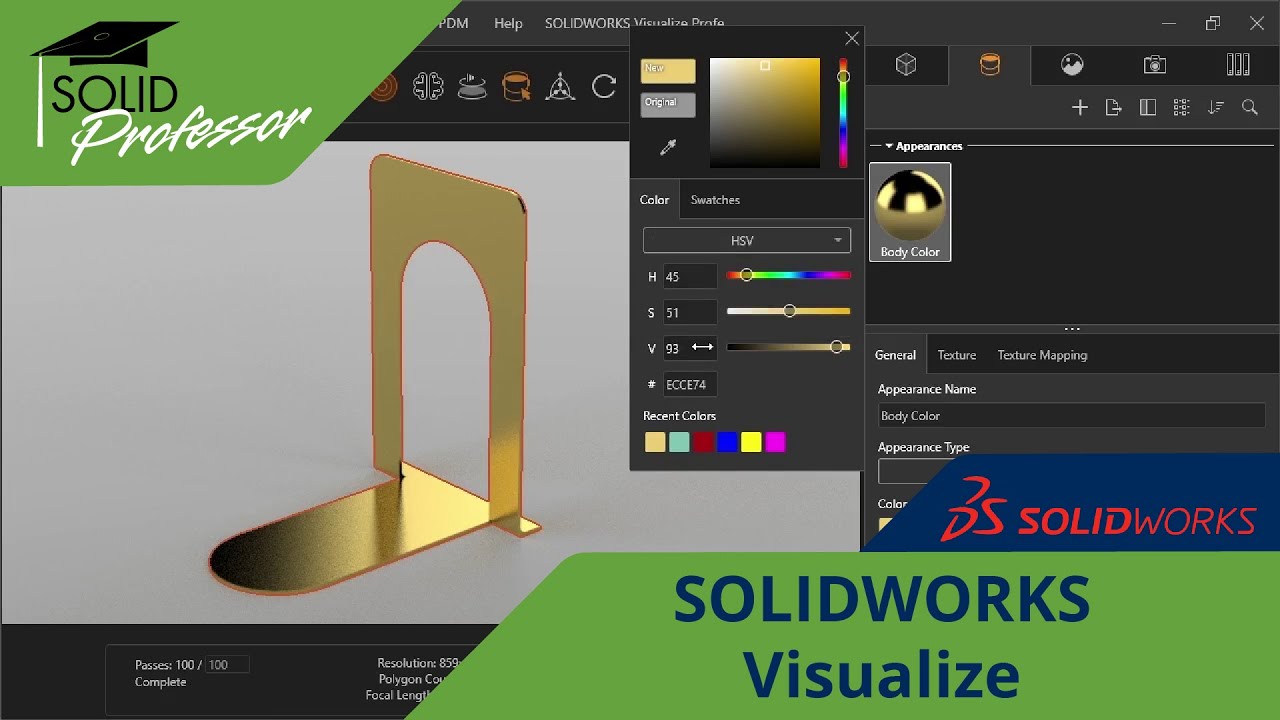Image resolution: width=1280 pixels, height=720 pixels.
Task: Select the teal recent color swatch
Action: pos(679,442)
